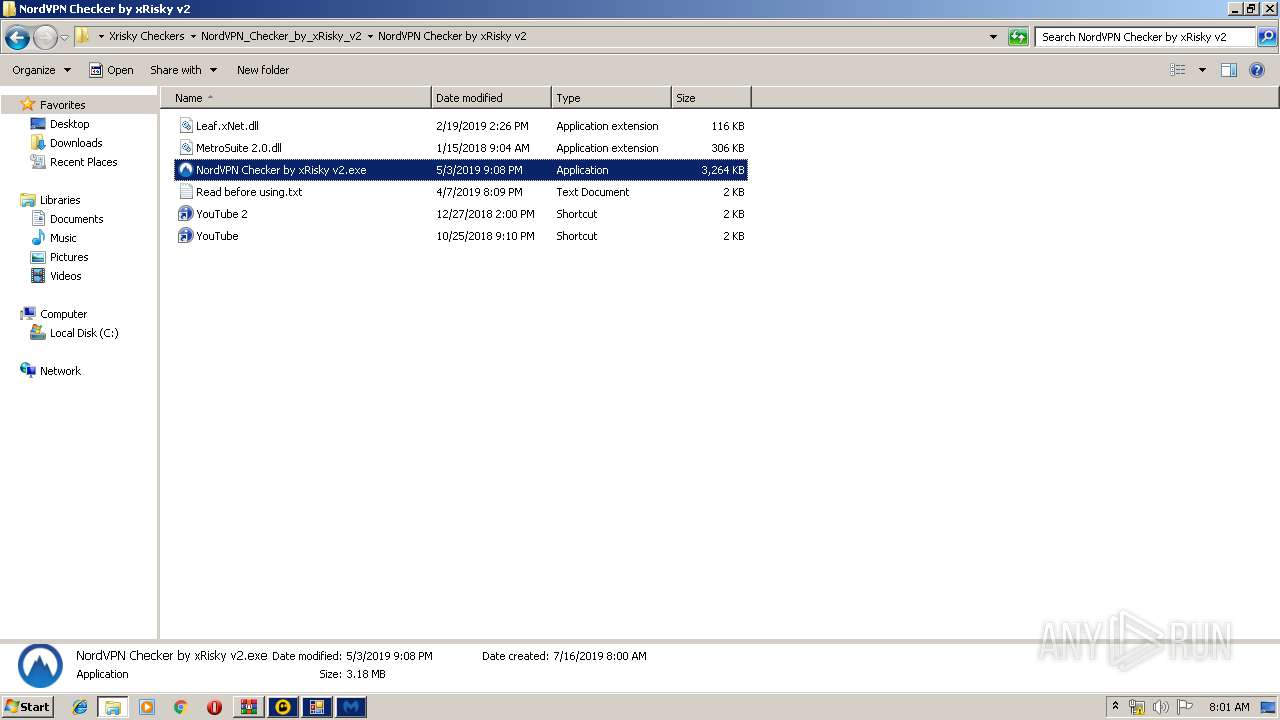This screenshot has height=720, width=1280.
Task: Select MetroSuite 2.0.dll file icon
Action: pyautogui.click(x=186, y=148)
